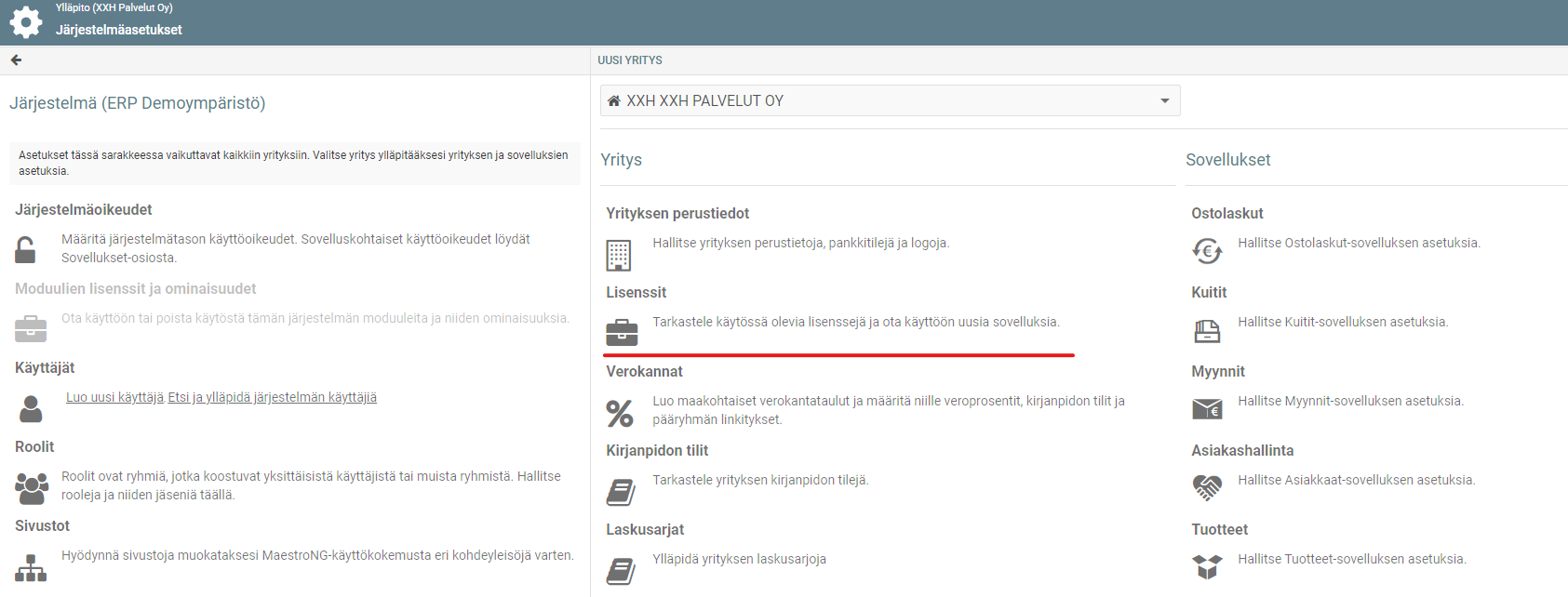This screenshot has width=1568, height=597.
Task: Click the open box Tuotteet icon
Action: coord(1207,566)
